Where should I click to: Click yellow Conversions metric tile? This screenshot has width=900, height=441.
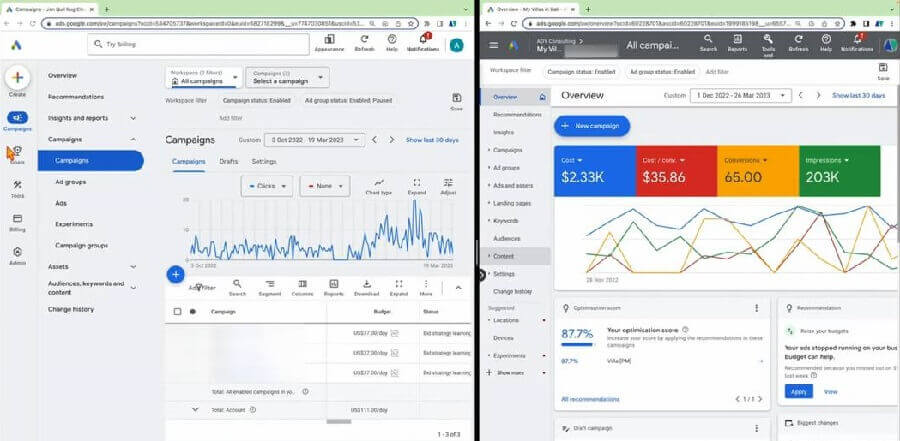[758, 171]
